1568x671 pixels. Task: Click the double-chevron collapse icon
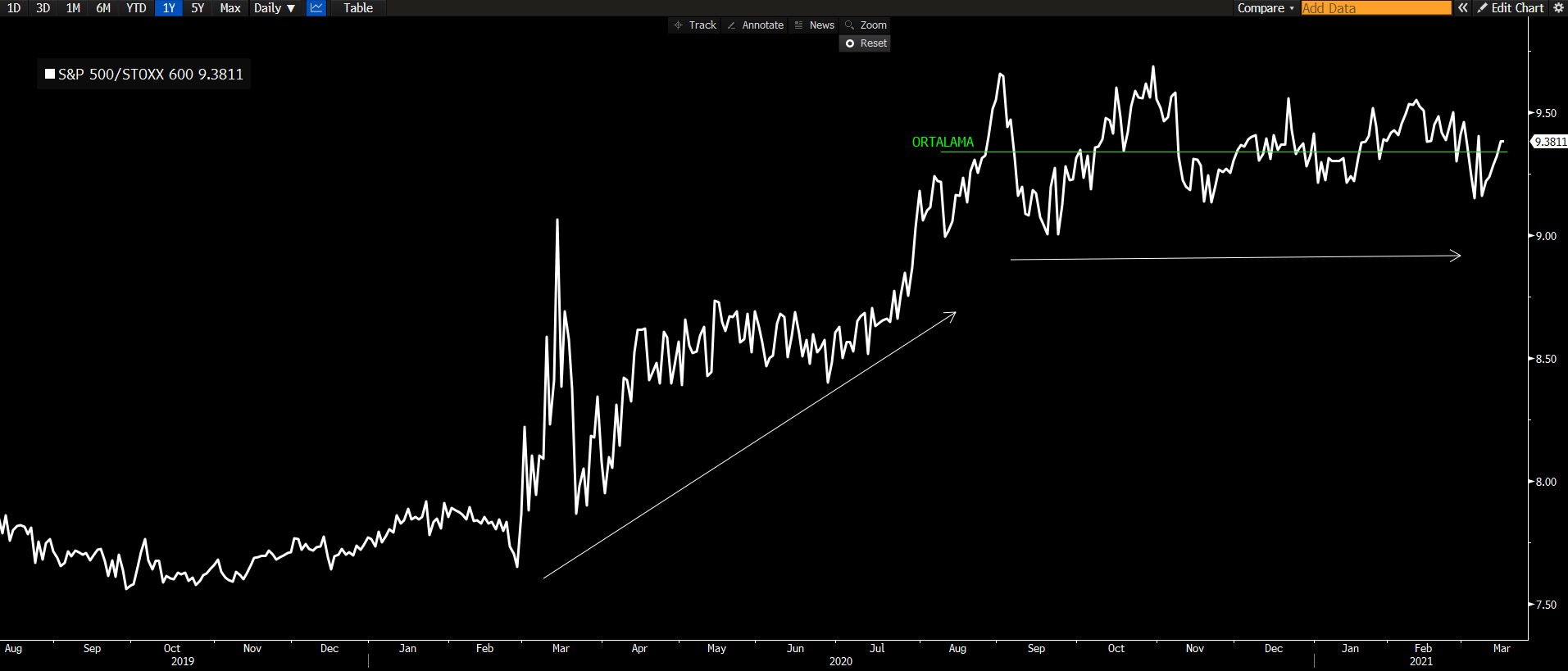[1463, 8]
